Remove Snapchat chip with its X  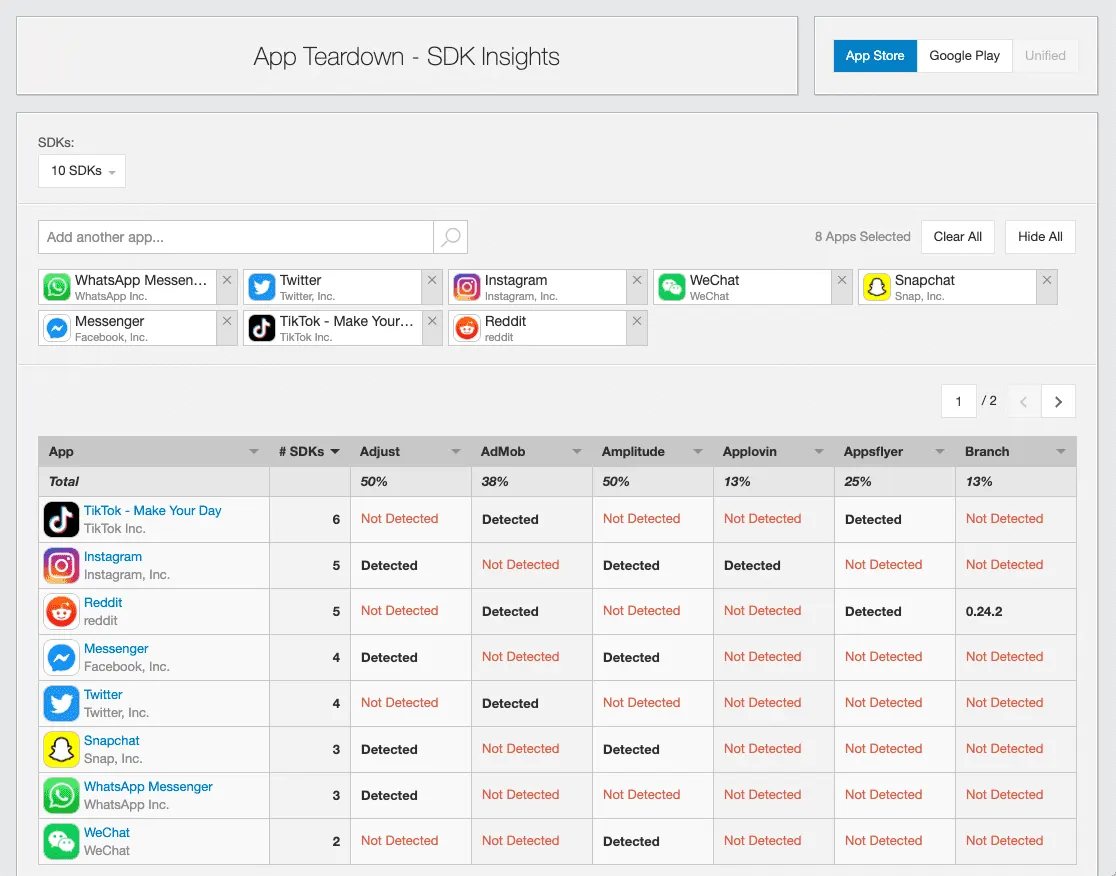(1047, 280)
